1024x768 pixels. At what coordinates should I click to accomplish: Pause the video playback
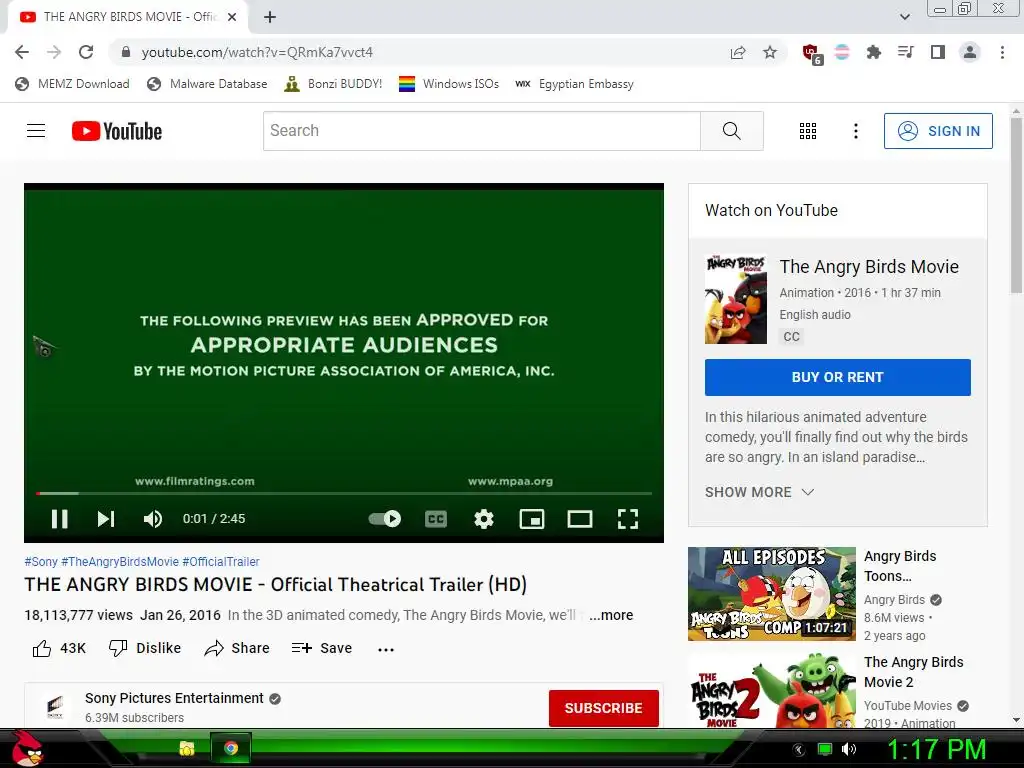click(x=59, y=519)
